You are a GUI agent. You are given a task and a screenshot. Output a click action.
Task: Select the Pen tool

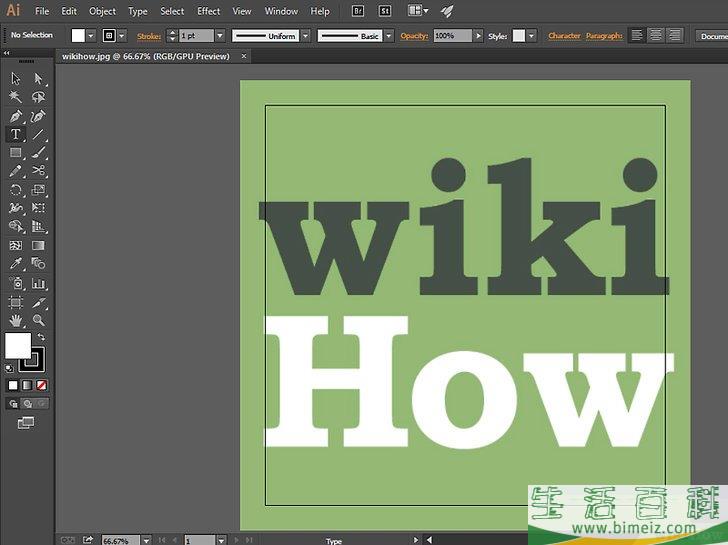[16, 116]
